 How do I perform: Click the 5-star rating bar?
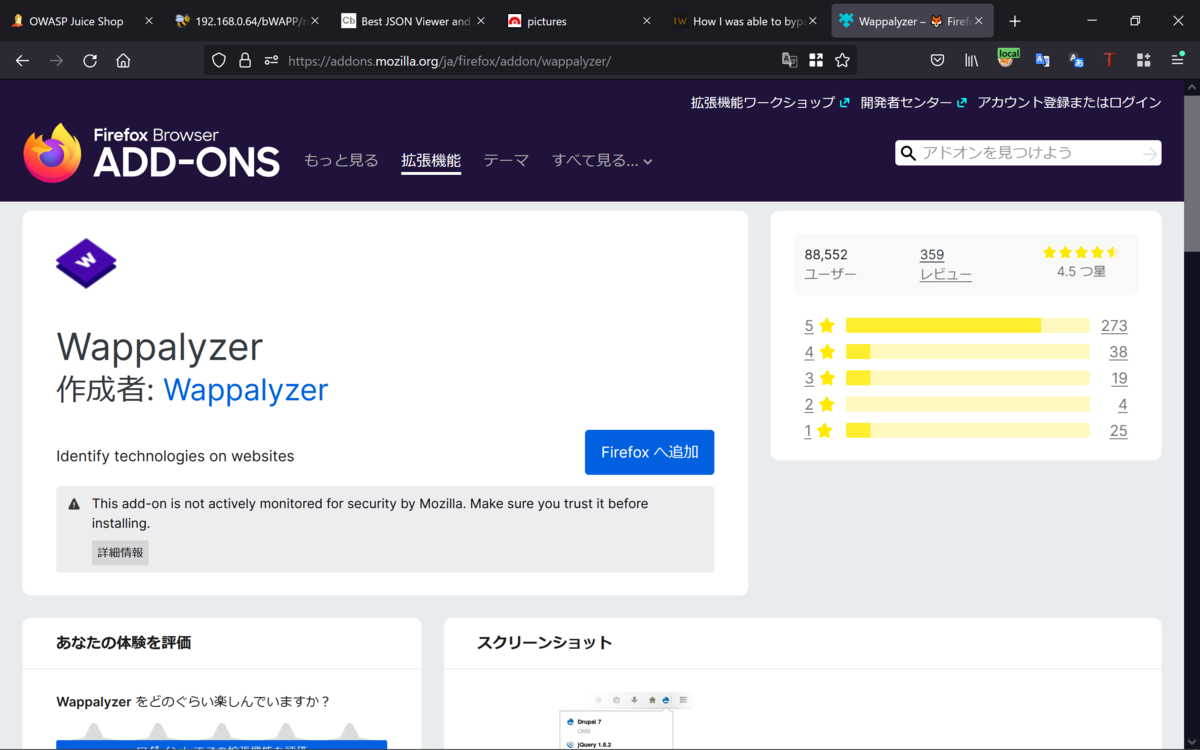point(967,325)
